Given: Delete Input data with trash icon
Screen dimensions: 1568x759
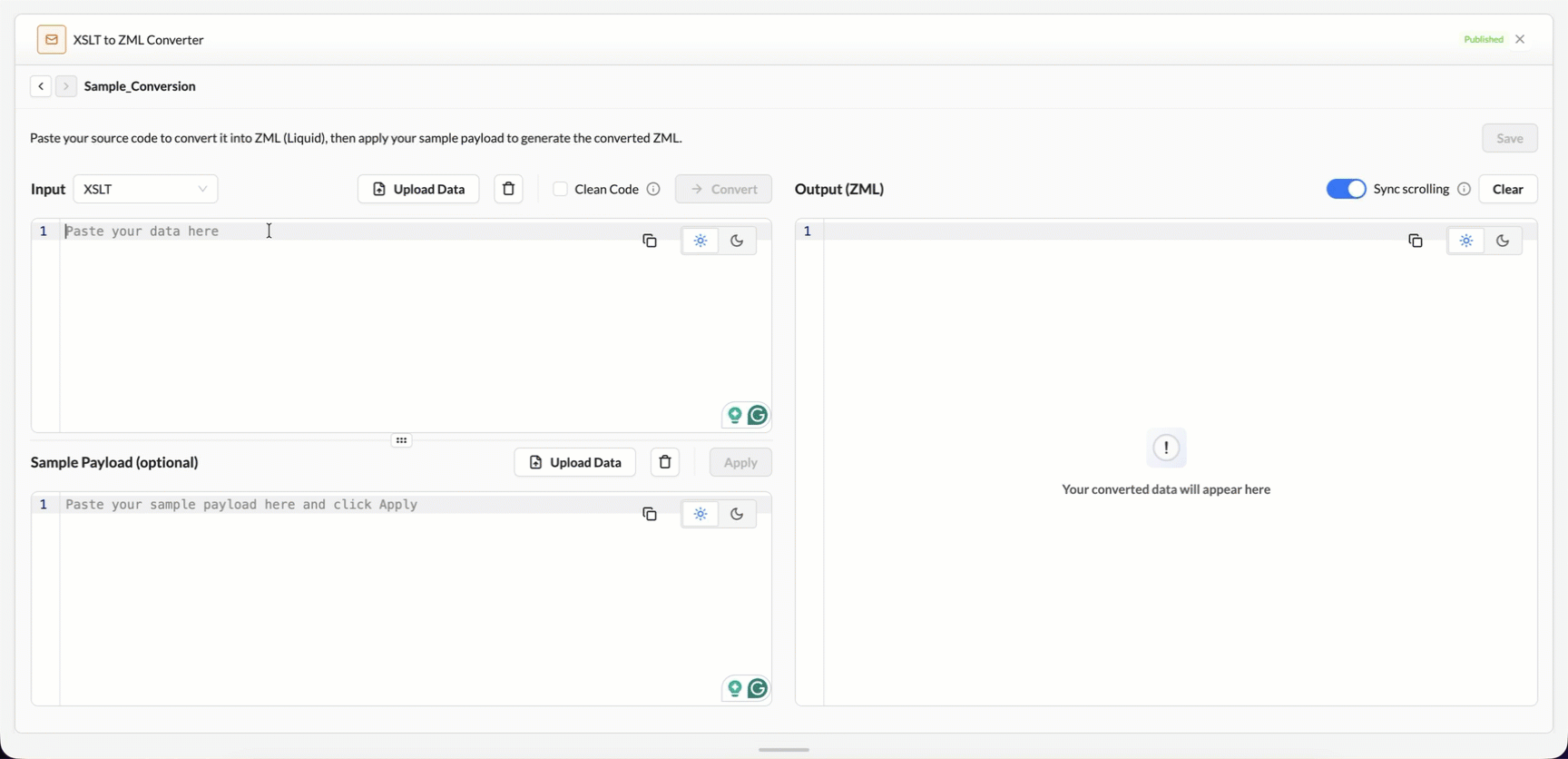Looking at the screenshot, I should click(x=508, y=189).
